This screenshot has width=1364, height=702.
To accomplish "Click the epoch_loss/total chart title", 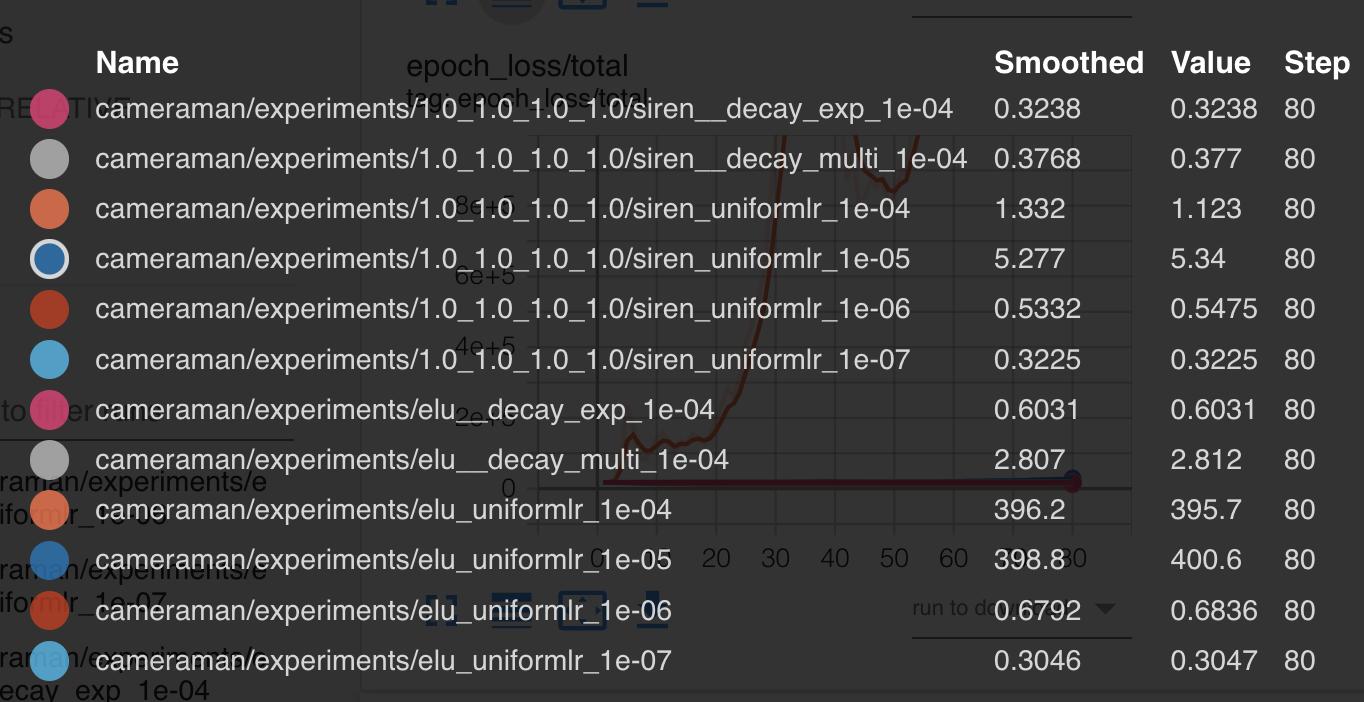I will coord(517,66).
